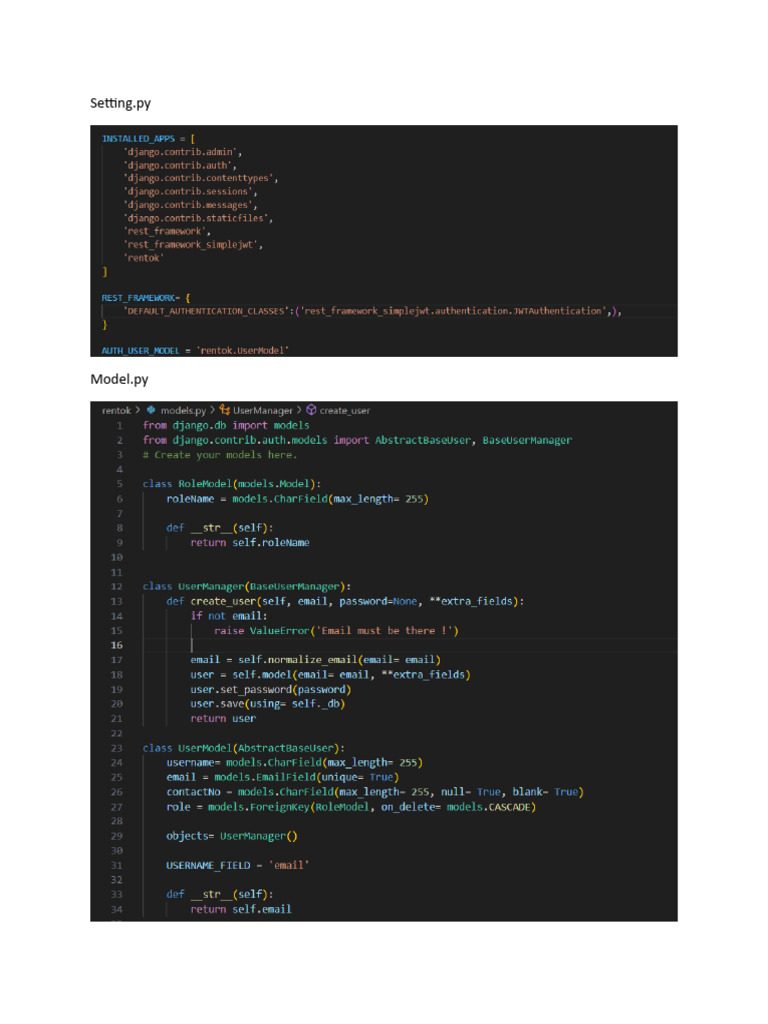Click 'DEFAULT_AUTHENTICATION_CLASSES' key
The height and width of the screenshot is (1024, 768).
pyautogui.click(x=206, y=312)
